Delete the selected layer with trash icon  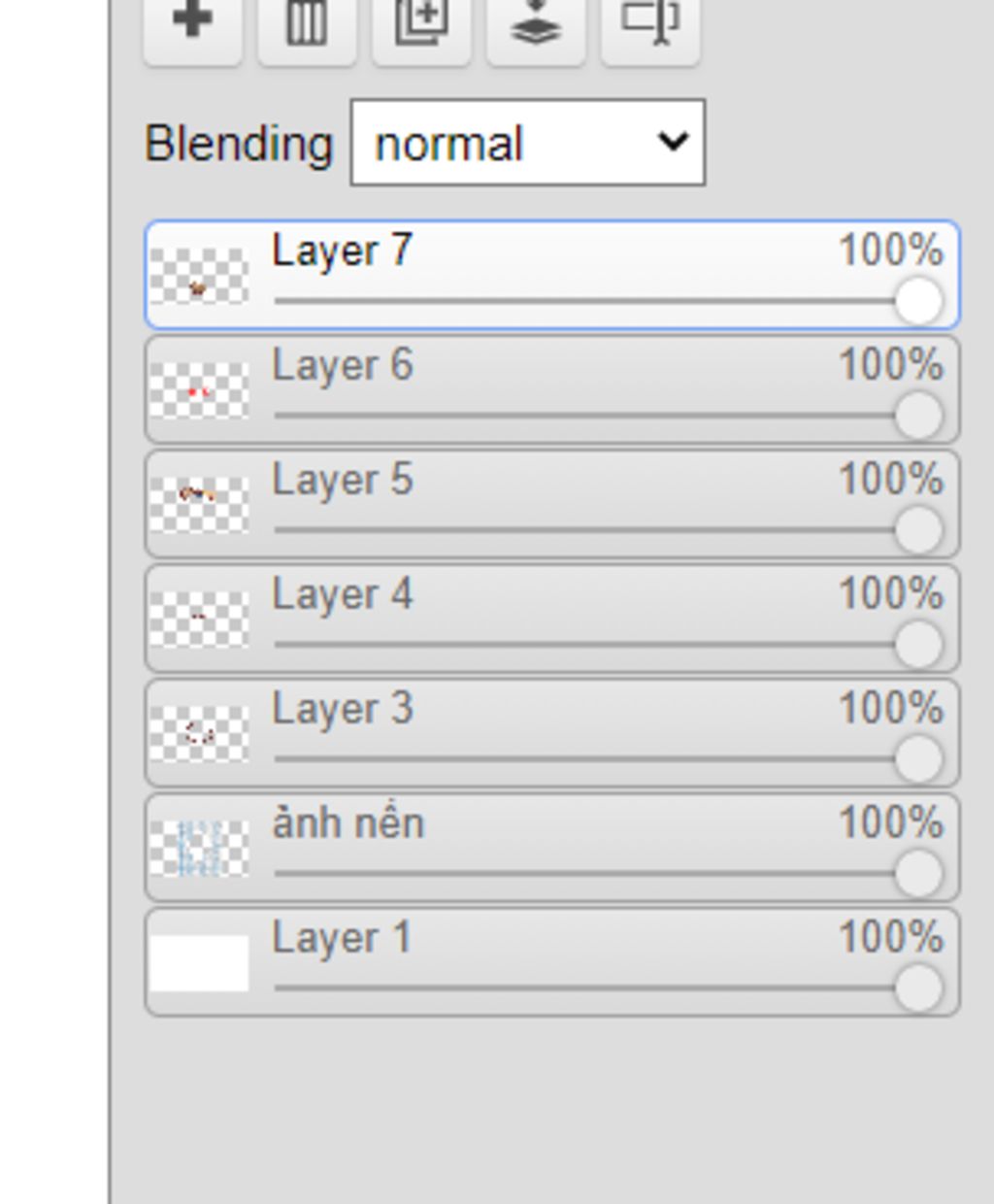pos(306,27)
